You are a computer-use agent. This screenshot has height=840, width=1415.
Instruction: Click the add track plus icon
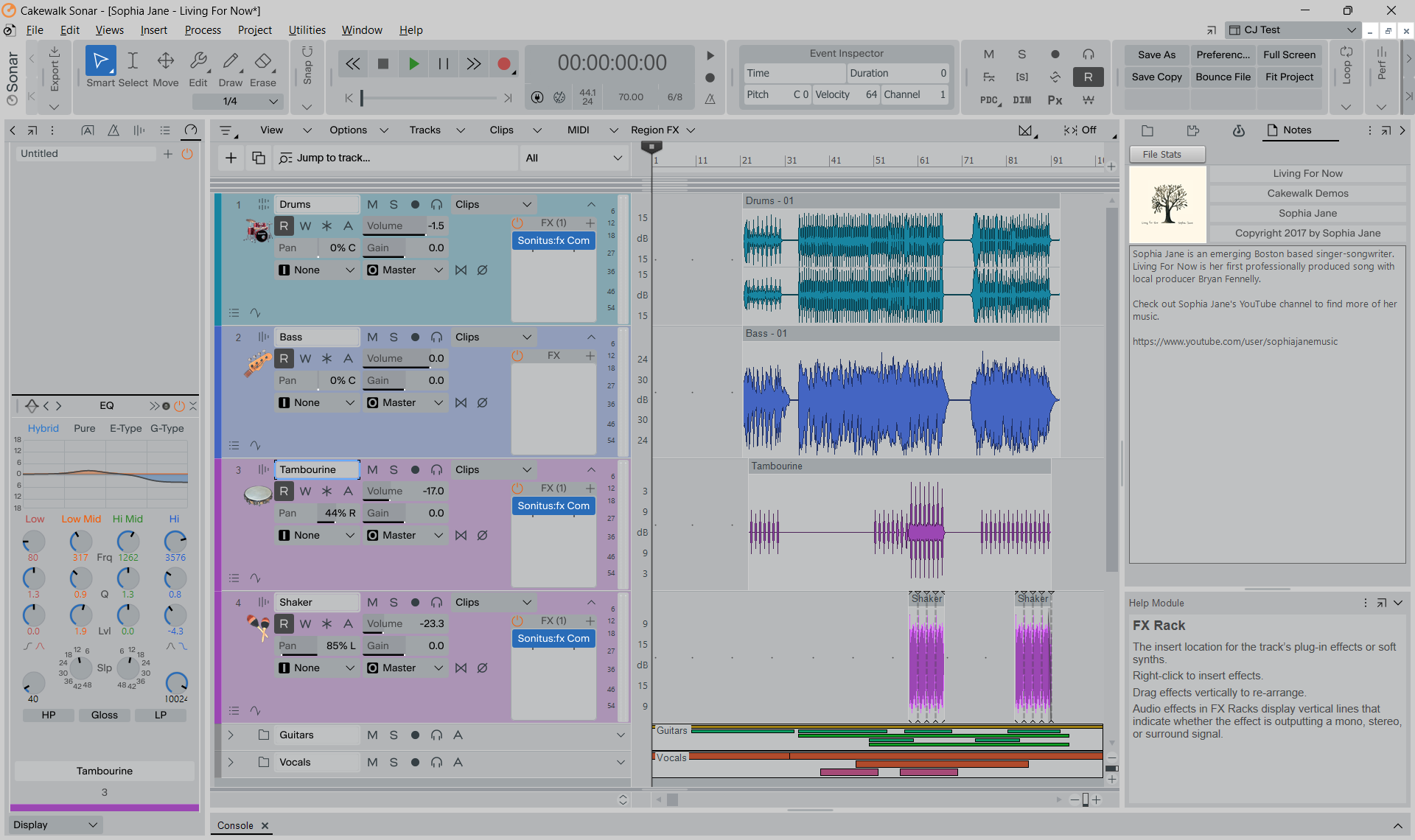click(231, 158)
